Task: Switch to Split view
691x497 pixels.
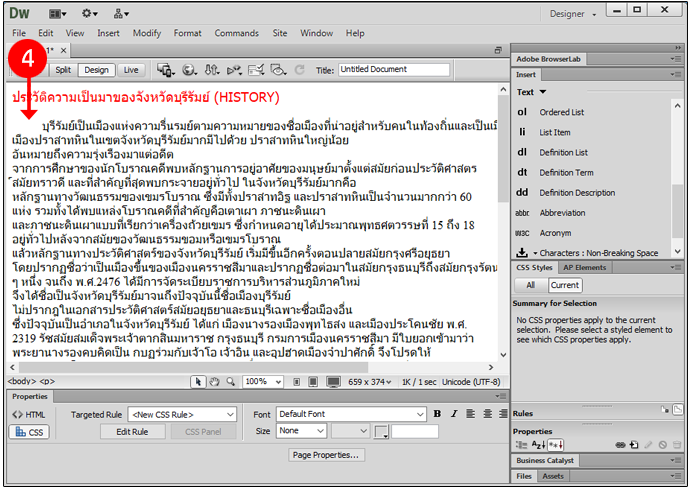Action: pos(63,70)
